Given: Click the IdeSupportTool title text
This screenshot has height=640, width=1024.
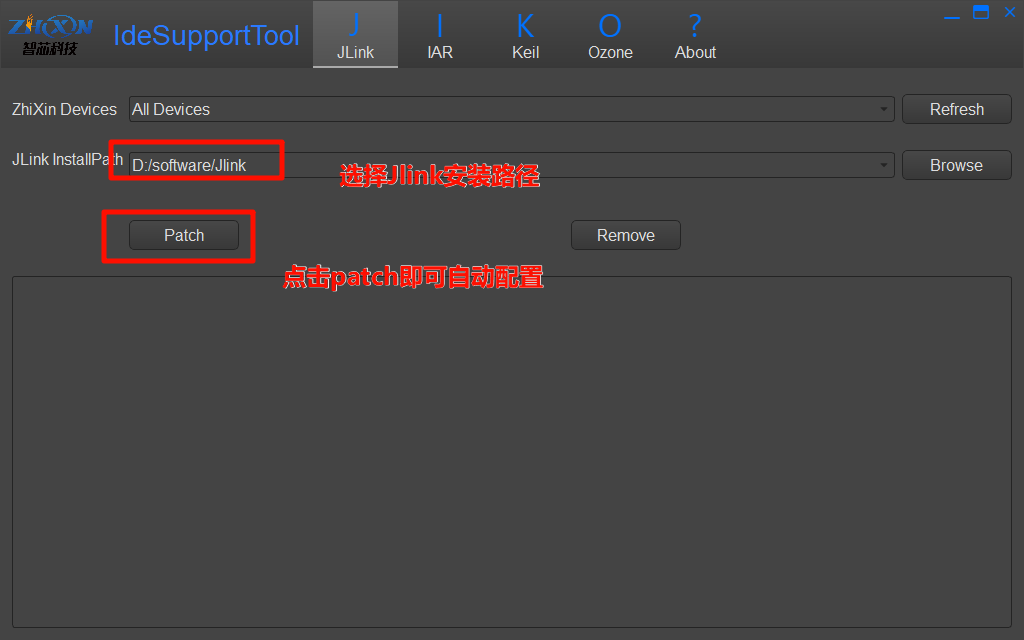Looking at the screenshot, I should tap(206, 36).
